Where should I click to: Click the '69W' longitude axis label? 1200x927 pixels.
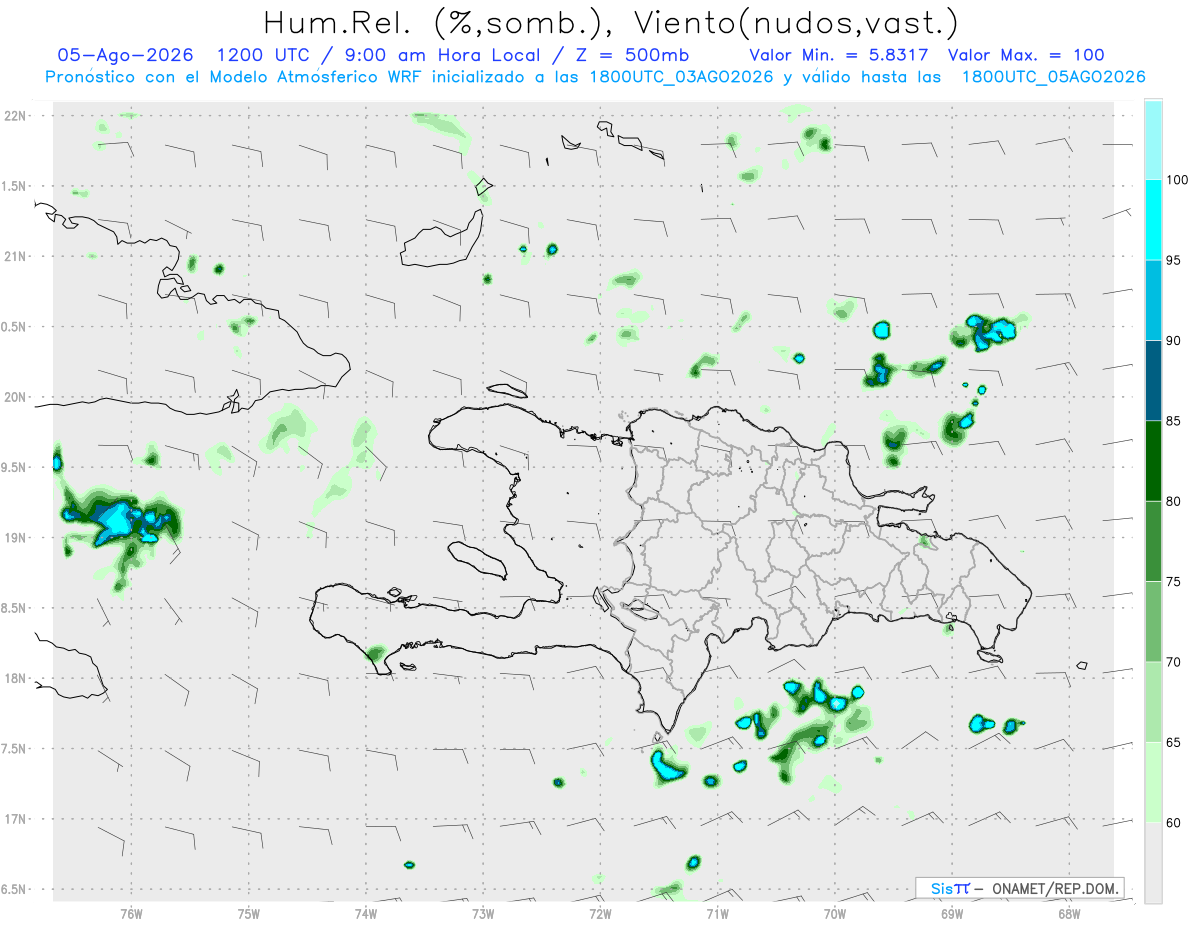[952, 914]
